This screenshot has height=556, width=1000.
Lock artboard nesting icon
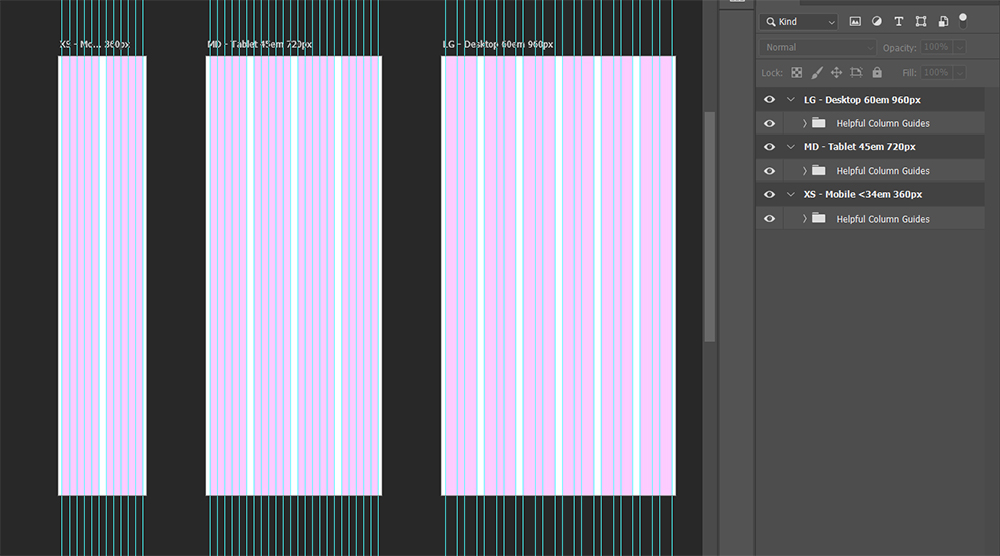[857, 73]
